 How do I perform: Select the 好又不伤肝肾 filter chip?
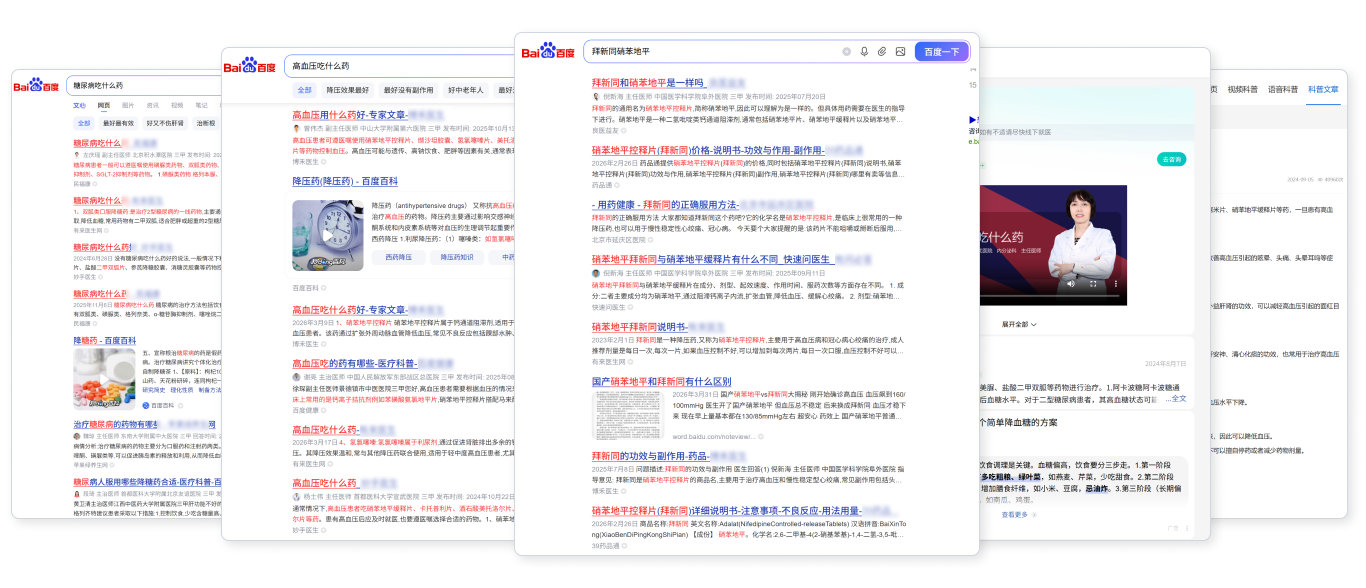[x=165, y=123]
